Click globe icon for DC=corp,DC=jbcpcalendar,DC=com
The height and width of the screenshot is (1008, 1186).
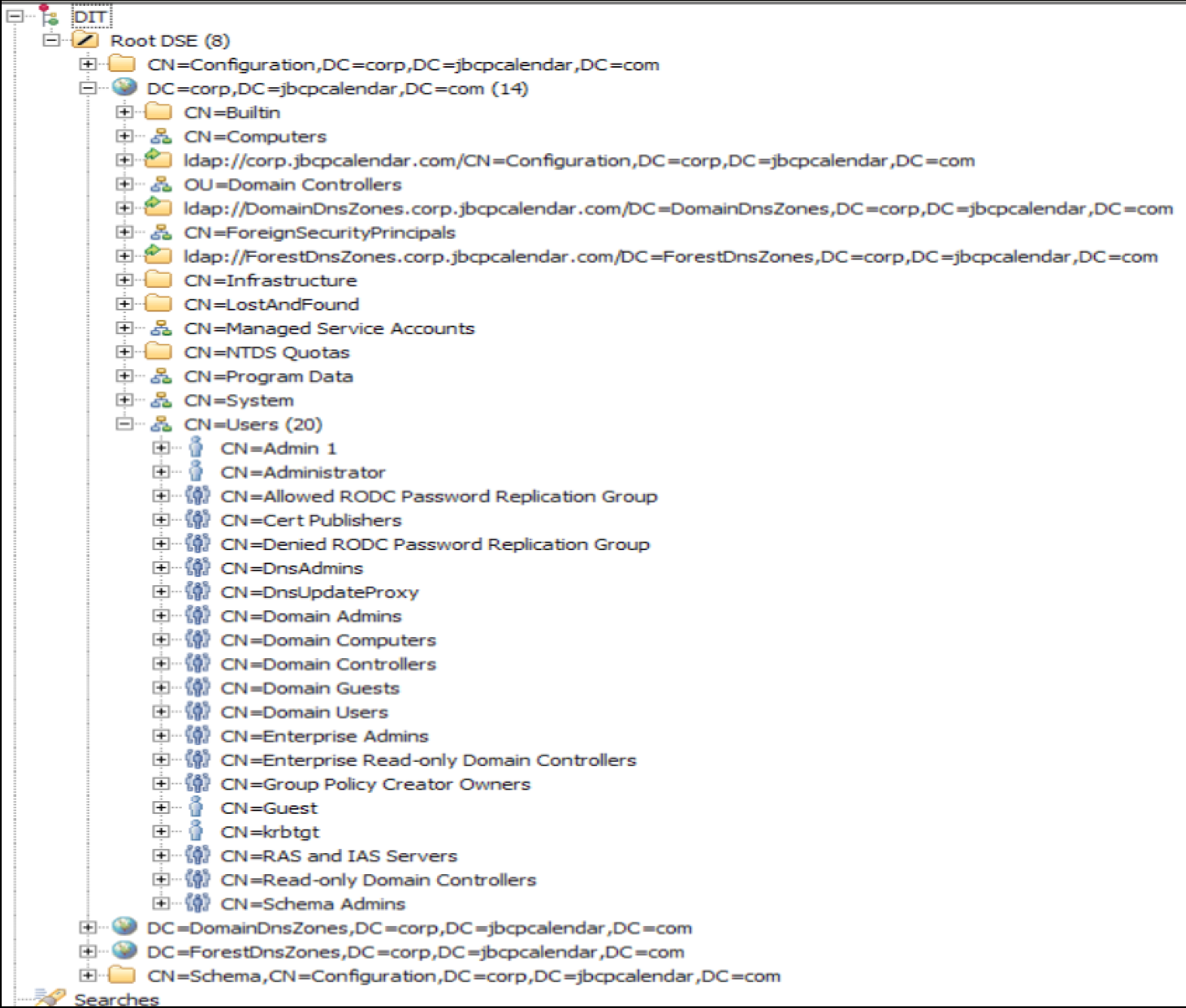(123, 87)
